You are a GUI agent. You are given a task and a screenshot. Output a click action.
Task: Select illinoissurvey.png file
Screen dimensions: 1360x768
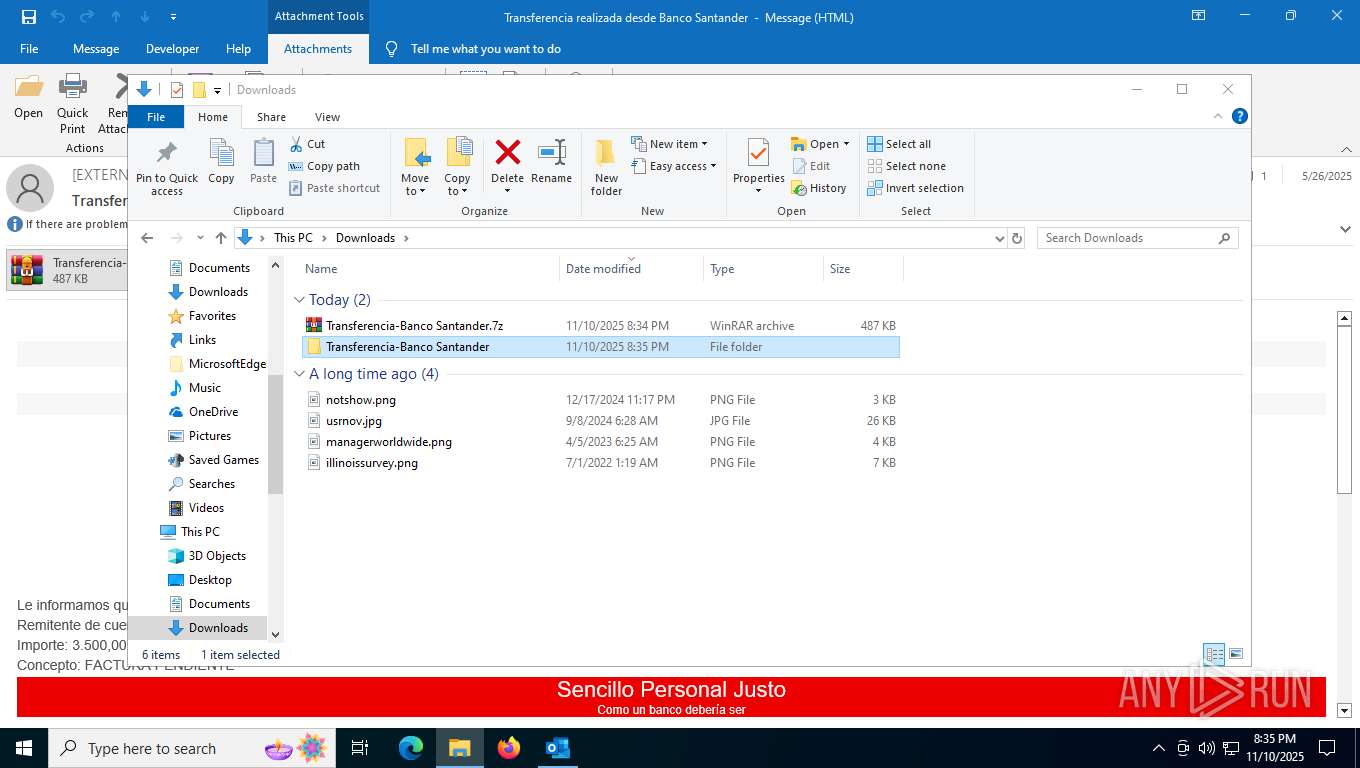coord(600,463)
